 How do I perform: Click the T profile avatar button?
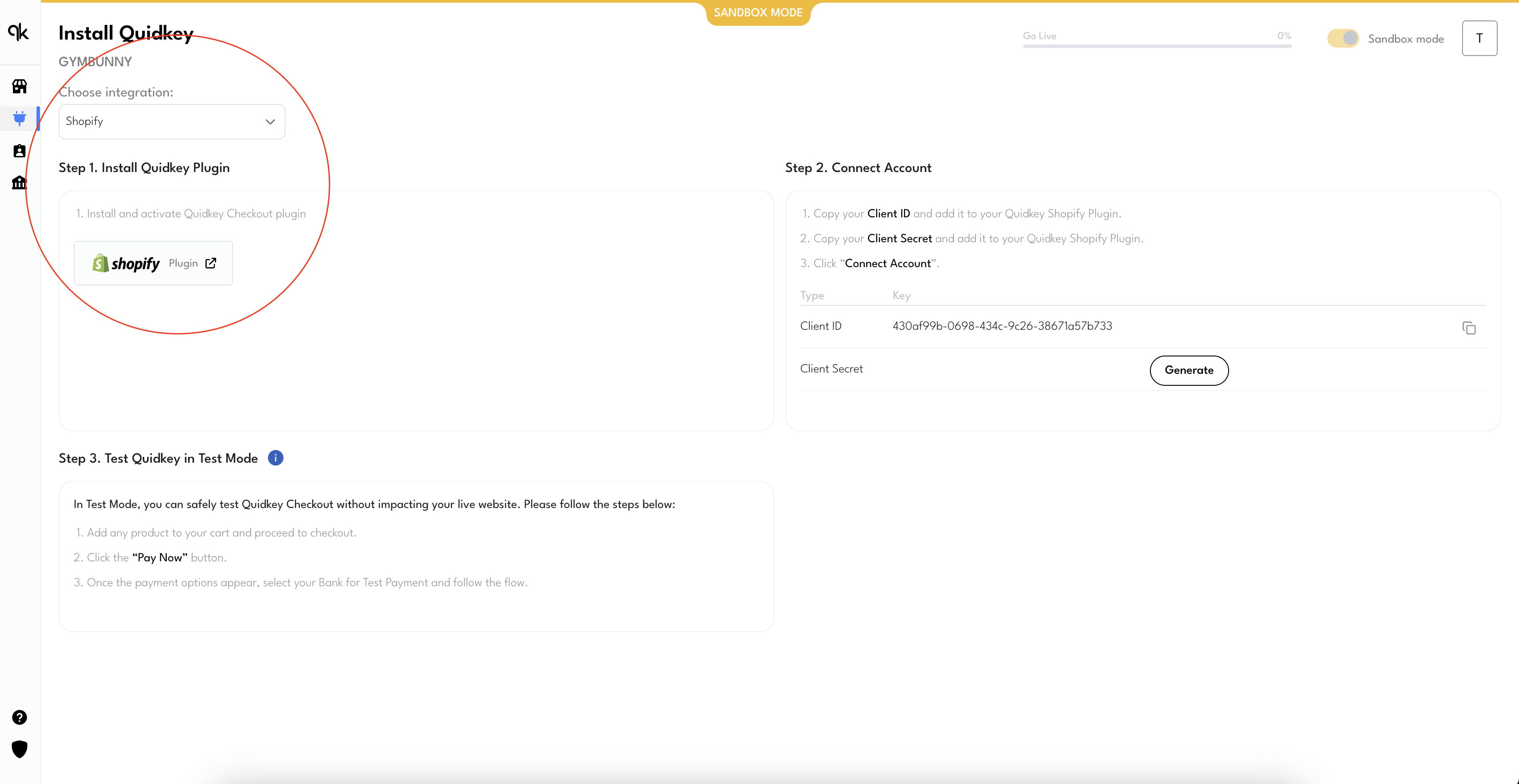[1479, 38]
